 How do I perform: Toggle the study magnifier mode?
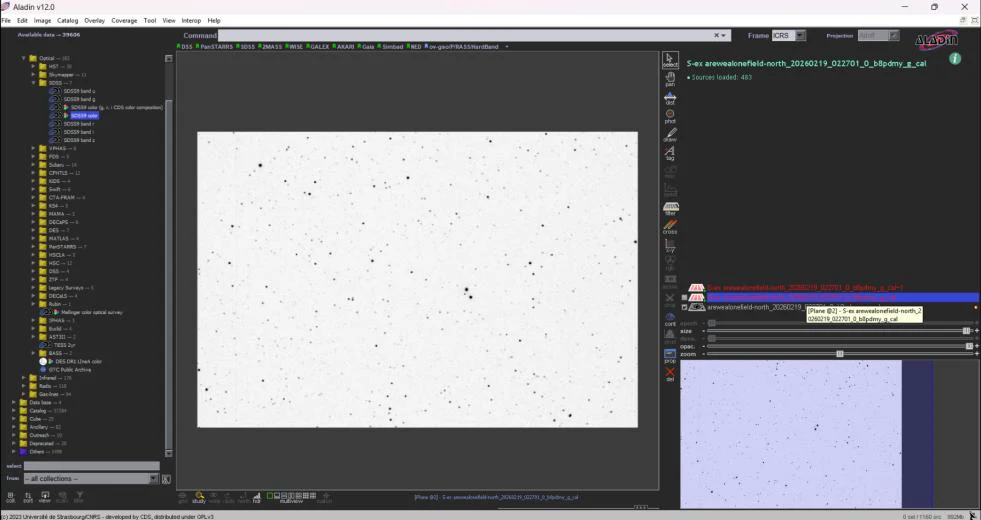pos(199,497)
